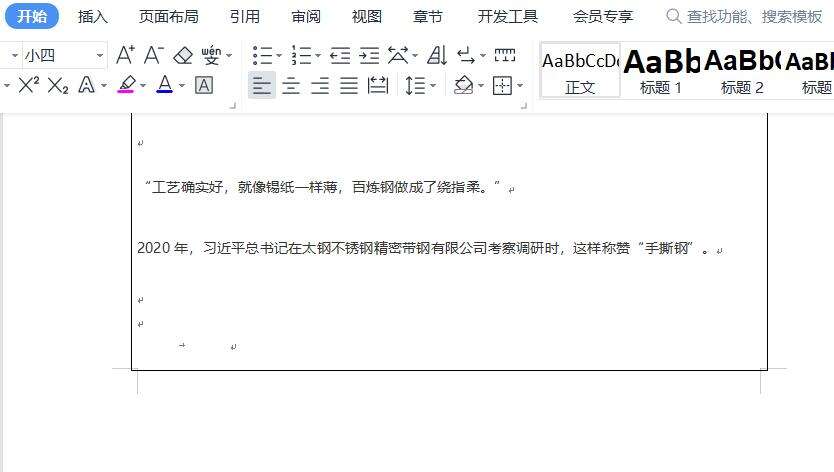
Task: Click the 查找功能 search box
Action: pyautogui.click(x=745, y=16)
